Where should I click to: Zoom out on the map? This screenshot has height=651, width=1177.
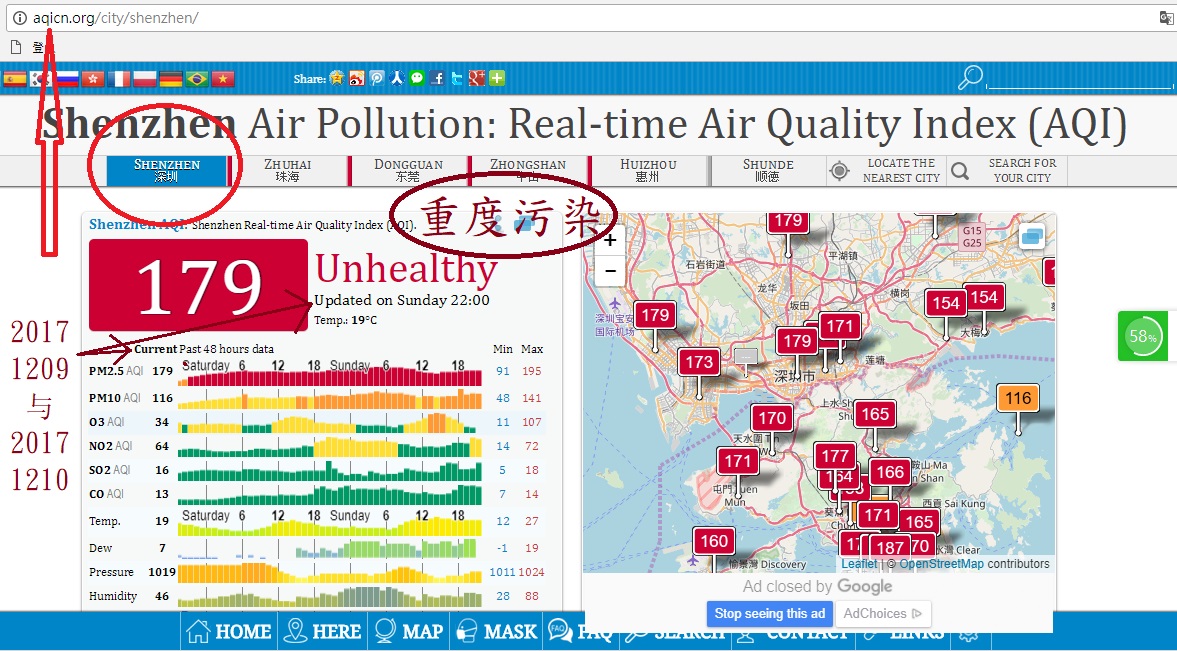pos(609,270)
